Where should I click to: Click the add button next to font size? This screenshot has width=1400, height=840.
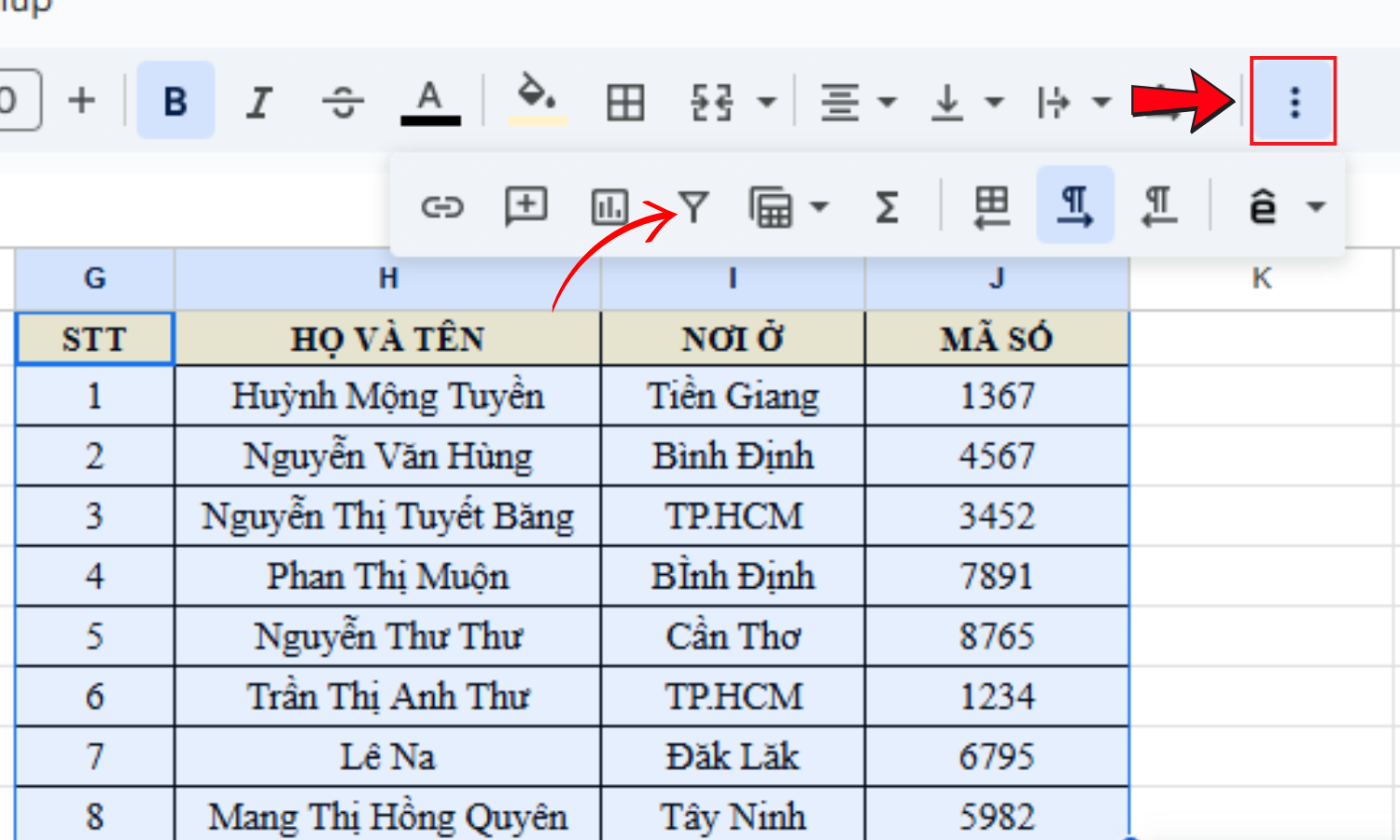pyautogui.click(x=81, y=101)
